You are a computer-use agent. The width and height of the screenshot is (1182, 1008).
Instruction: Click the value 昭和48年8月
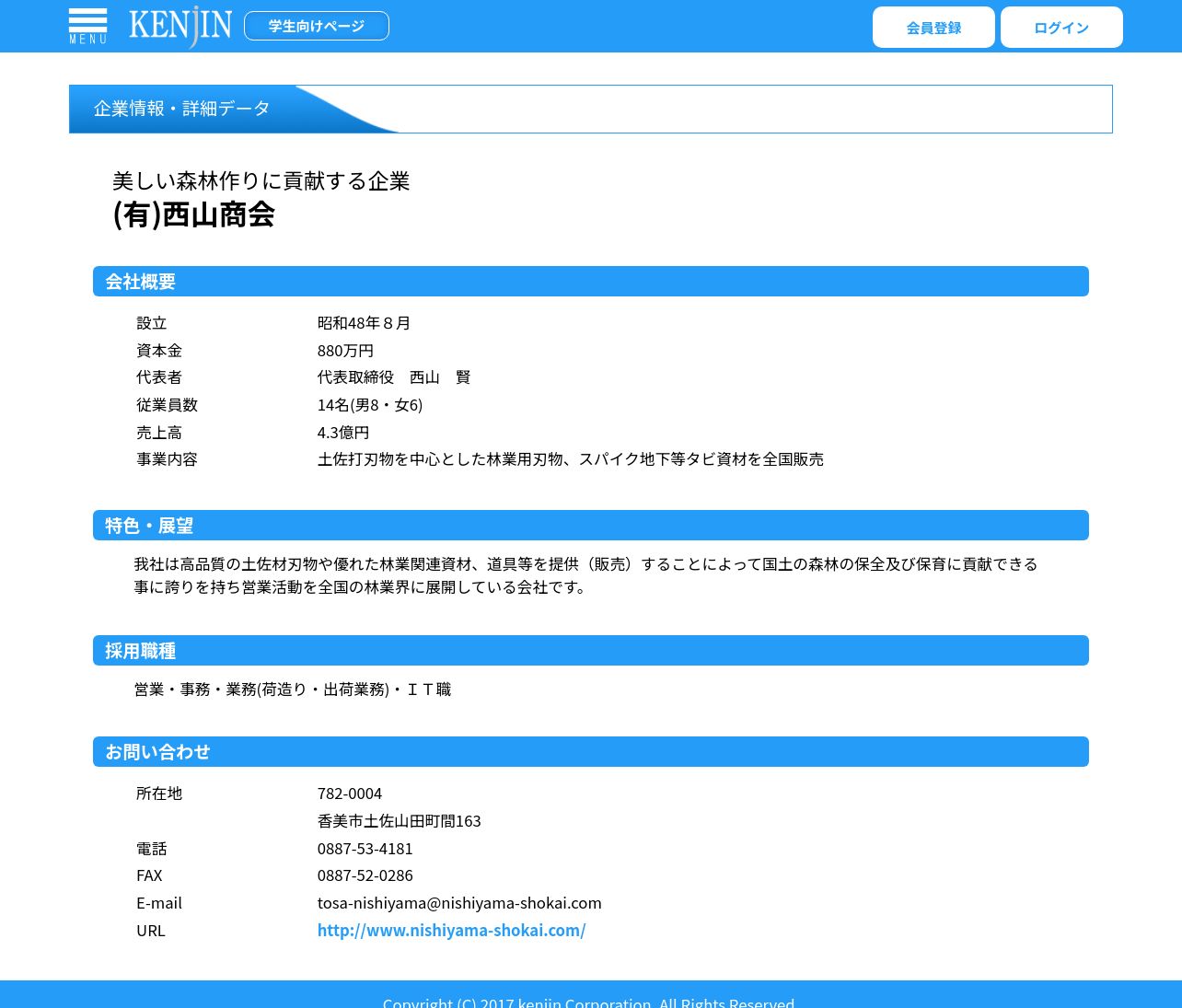pyautogui.click(x=364, y=323)
